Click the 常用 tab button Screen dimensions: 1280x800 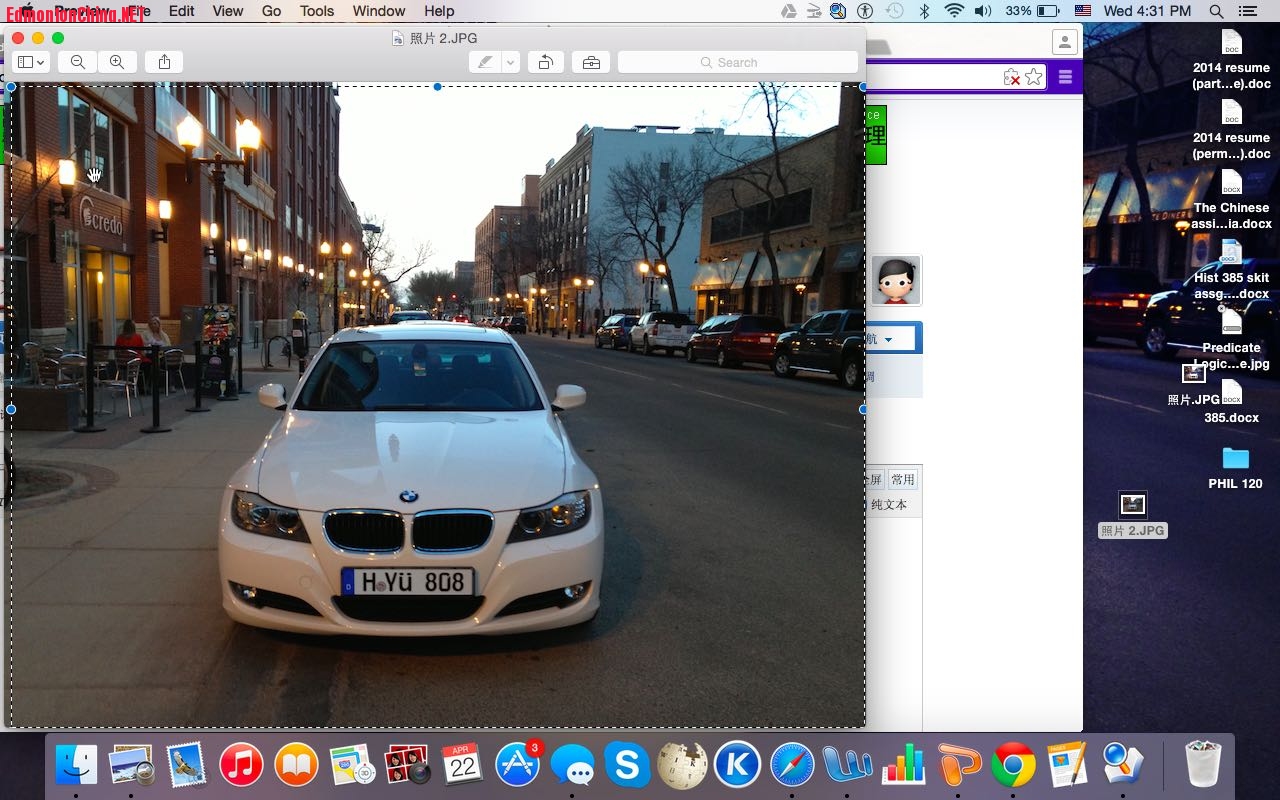pyautogui.click(x=903, y=480)
